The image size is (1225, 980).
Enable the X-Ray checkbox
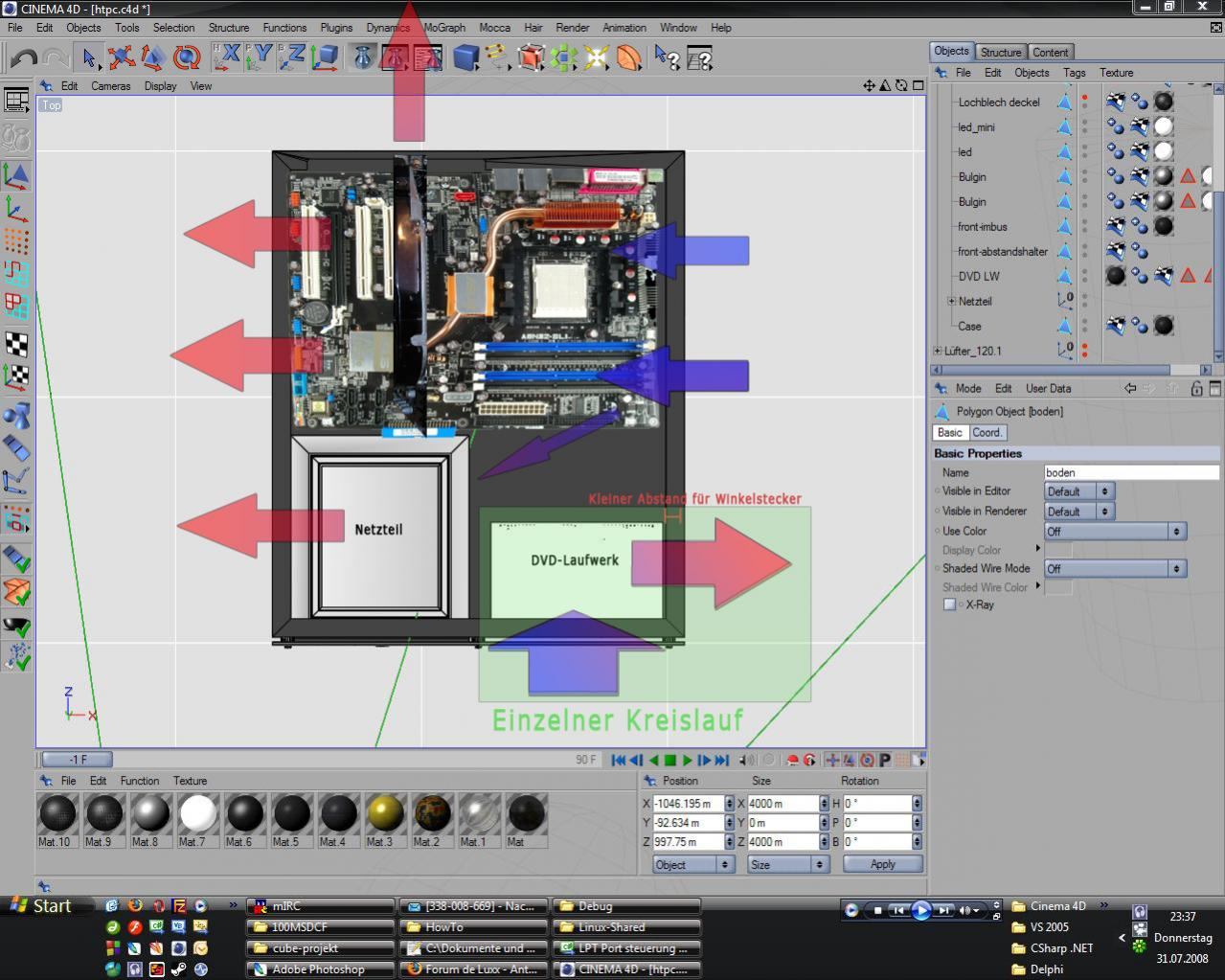click(950, 604)
